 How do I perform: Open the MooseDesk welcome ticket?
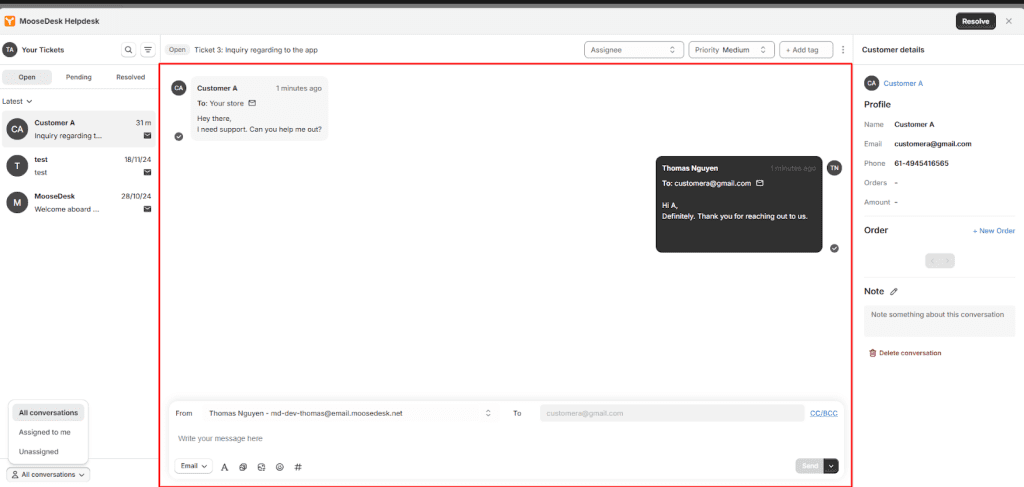[x=79, y=202]
